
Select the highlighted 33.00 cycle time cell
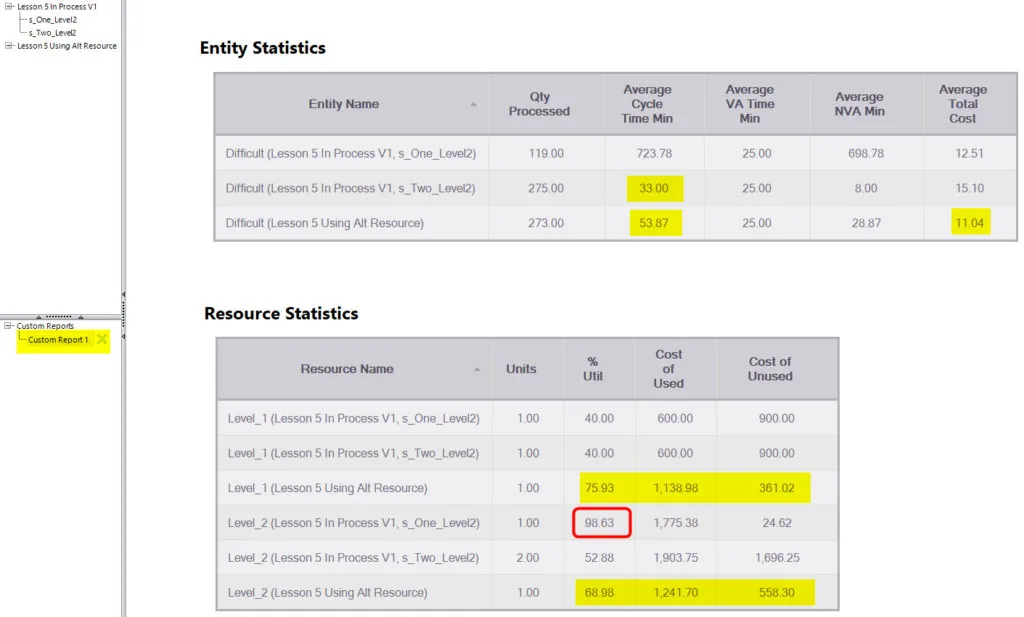point(654,188)
